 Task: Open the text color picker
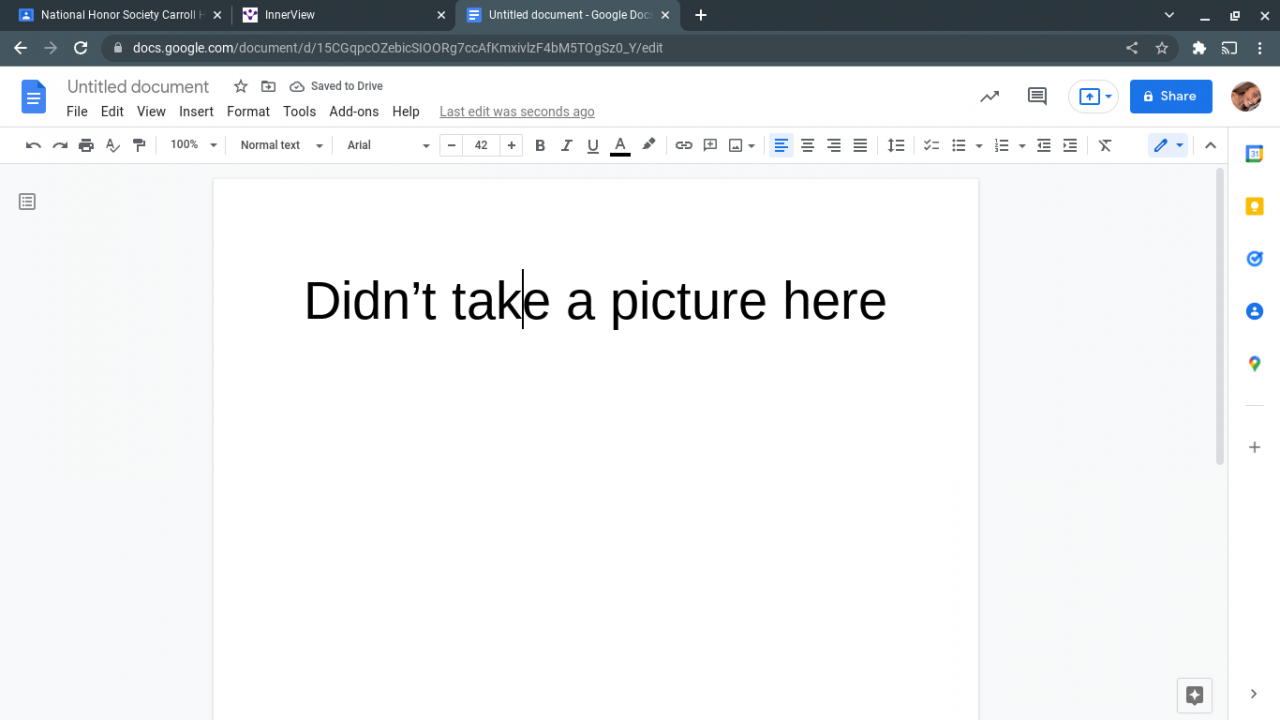tap(620, 146)
